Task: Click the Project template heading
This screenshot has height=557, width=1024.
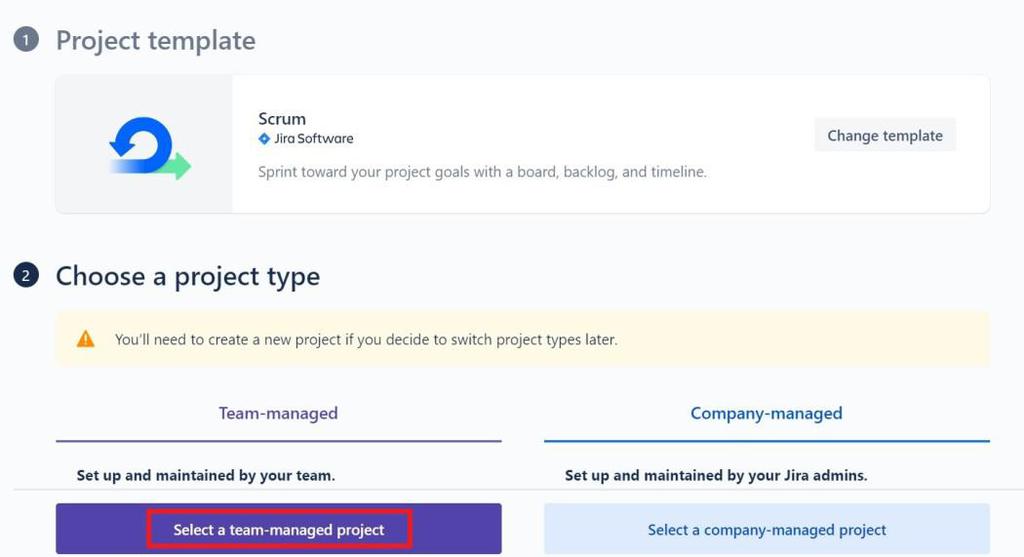Action: (x=156, y=40)
